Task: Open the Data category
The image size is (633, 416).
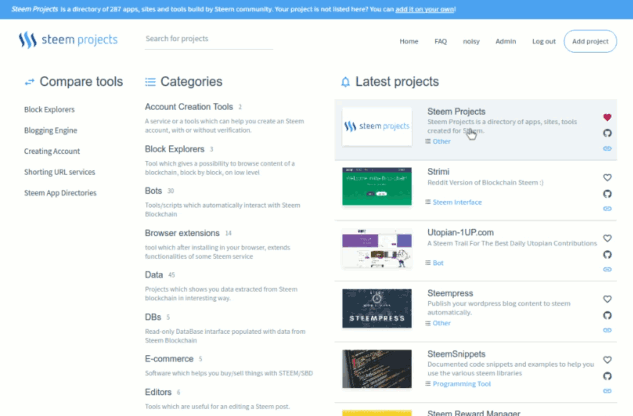Action: pos(154,275)
